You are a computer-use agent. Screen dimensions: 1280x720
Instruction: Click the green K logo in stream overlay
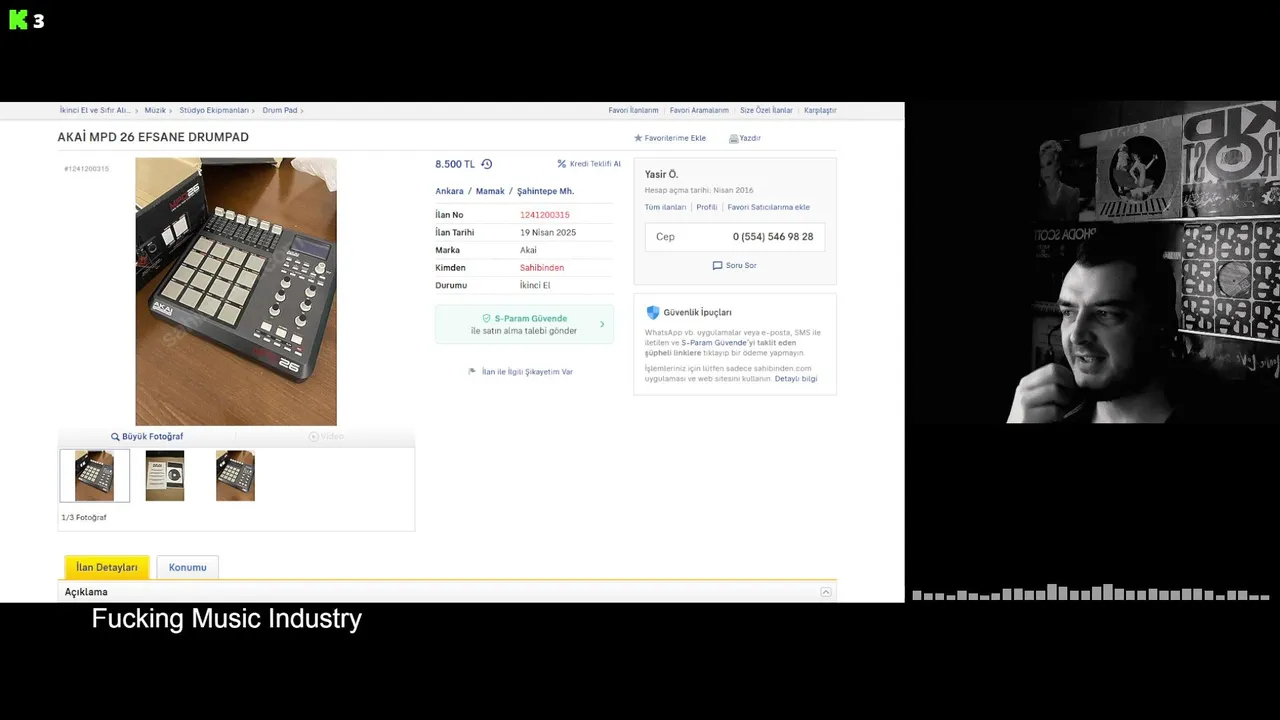tap(18, 20)
